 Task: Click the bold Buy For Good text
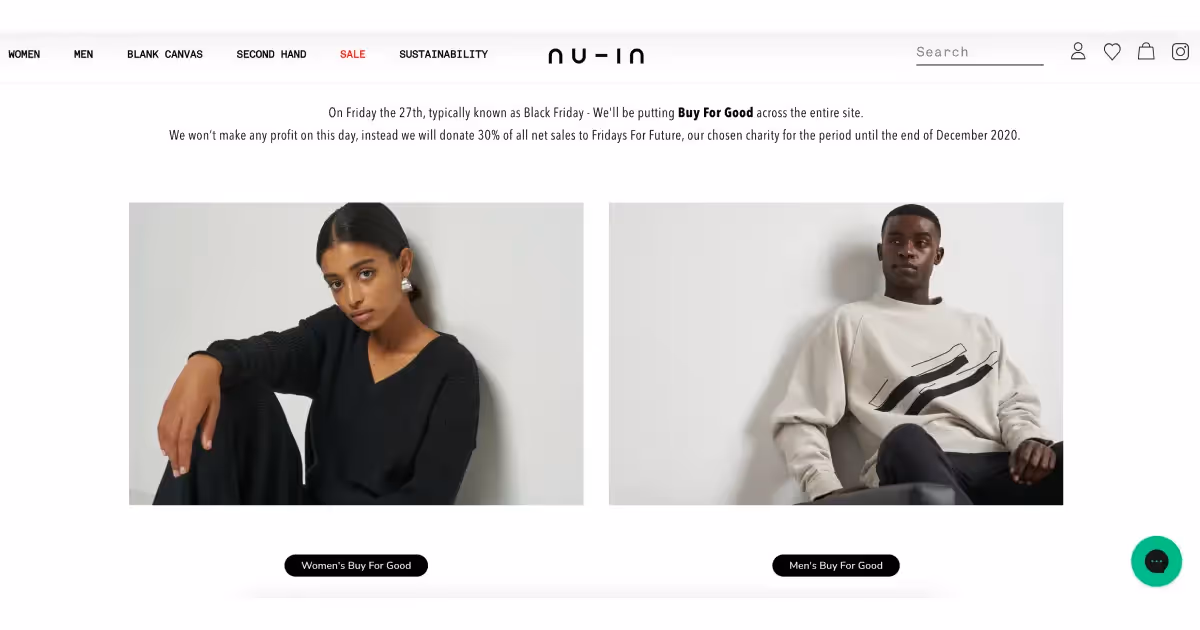point(715,113)
